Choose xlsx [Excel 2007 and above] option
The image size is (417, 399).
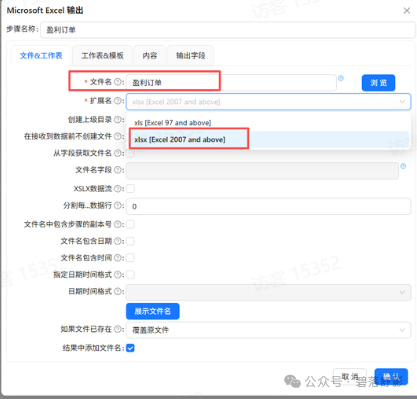[x=268, y=139]
